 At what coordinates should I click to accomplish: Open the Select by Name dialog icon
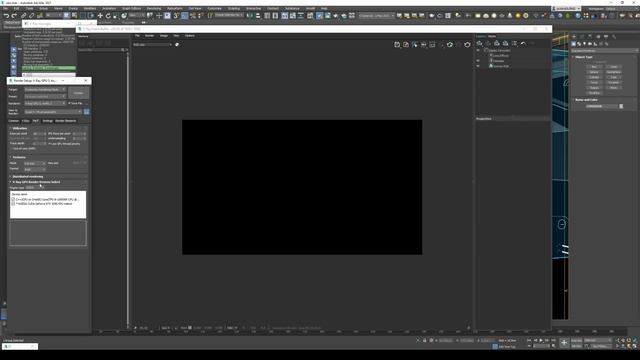pos(74,16)
